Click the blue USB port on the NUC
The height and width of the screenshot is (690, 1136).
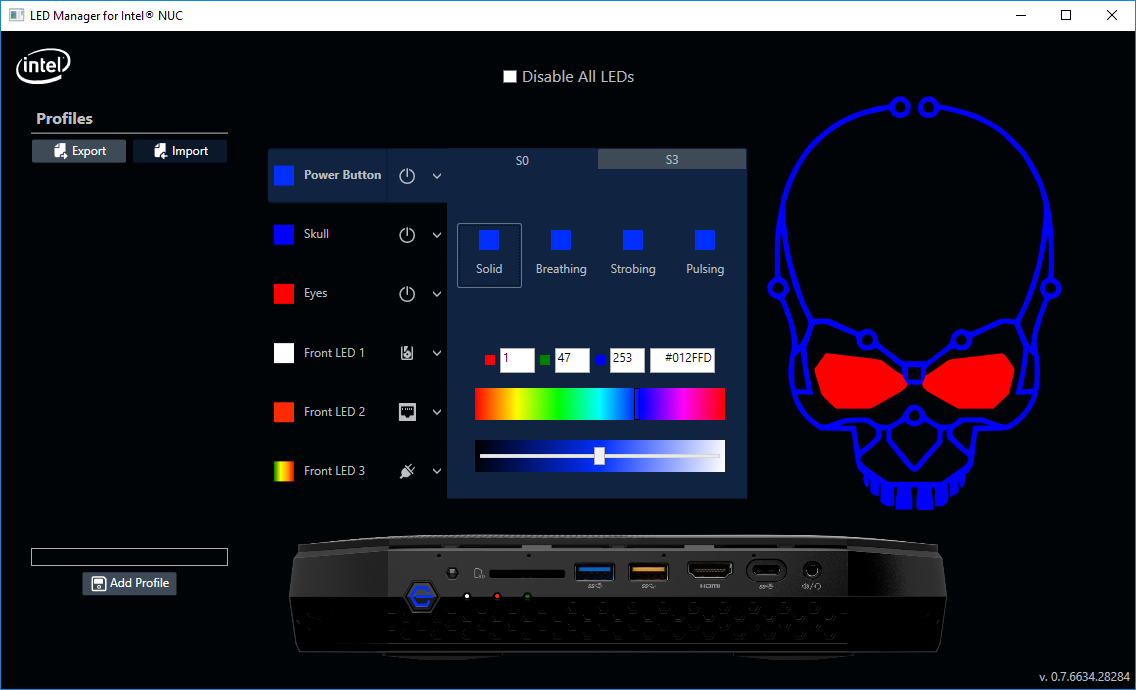coord(594,572)
